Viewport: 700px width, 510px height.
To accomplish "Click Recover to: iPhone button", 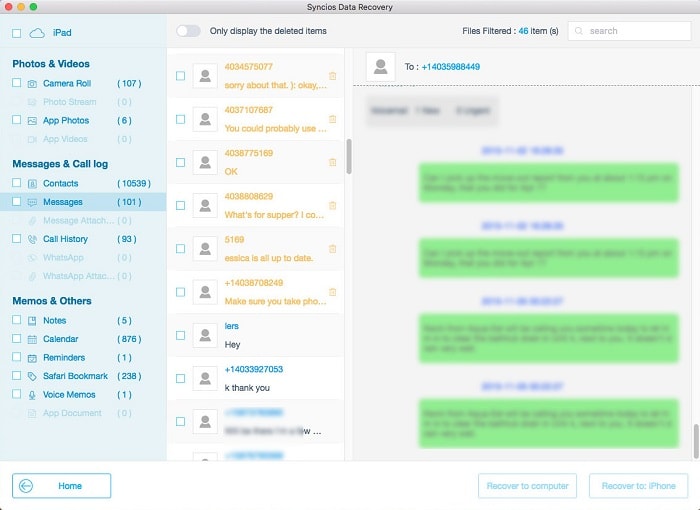I will (x=638, y=485).
